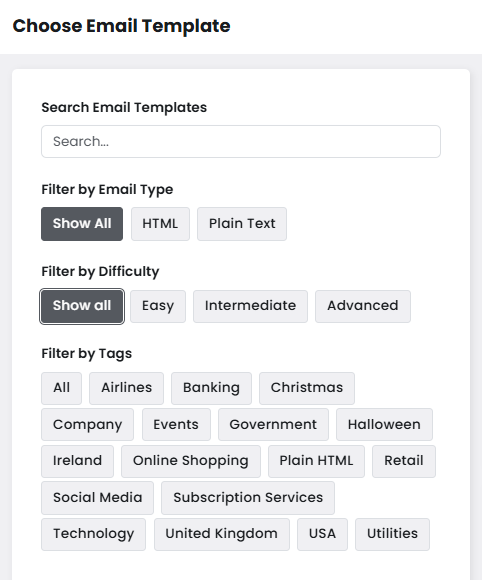Filter templates by Banking tag
Viewport: 482px width, 580px height.
211,388
